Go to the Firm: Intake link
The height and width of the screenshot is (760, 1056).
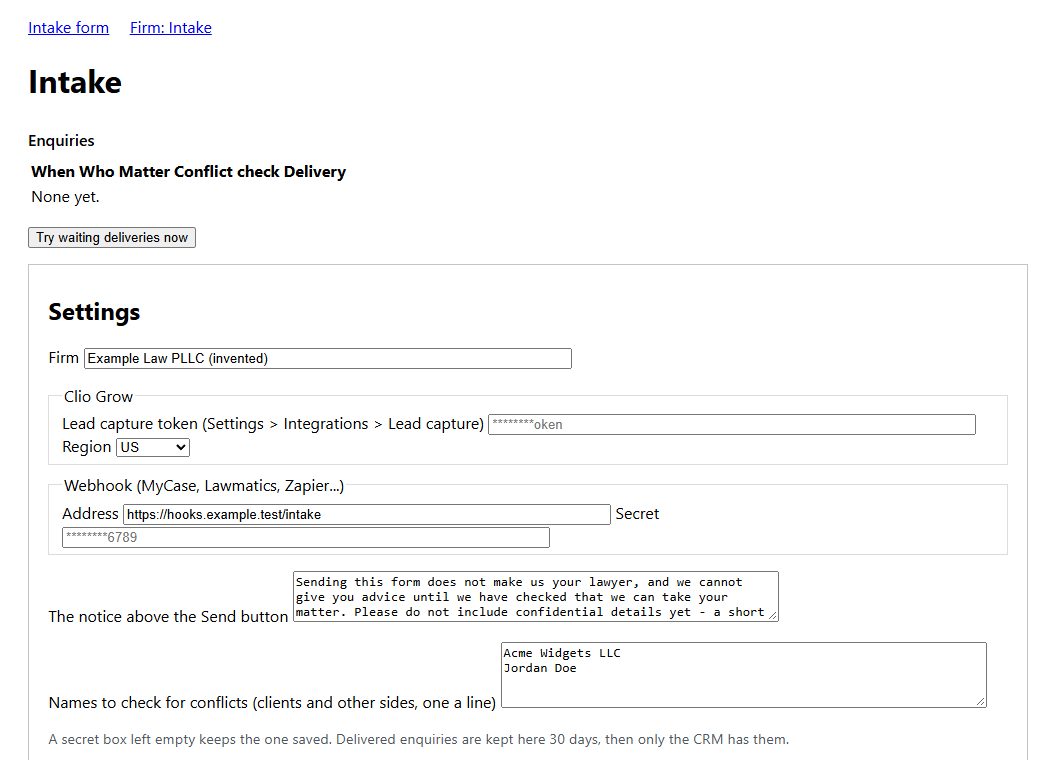coord(170,28)
